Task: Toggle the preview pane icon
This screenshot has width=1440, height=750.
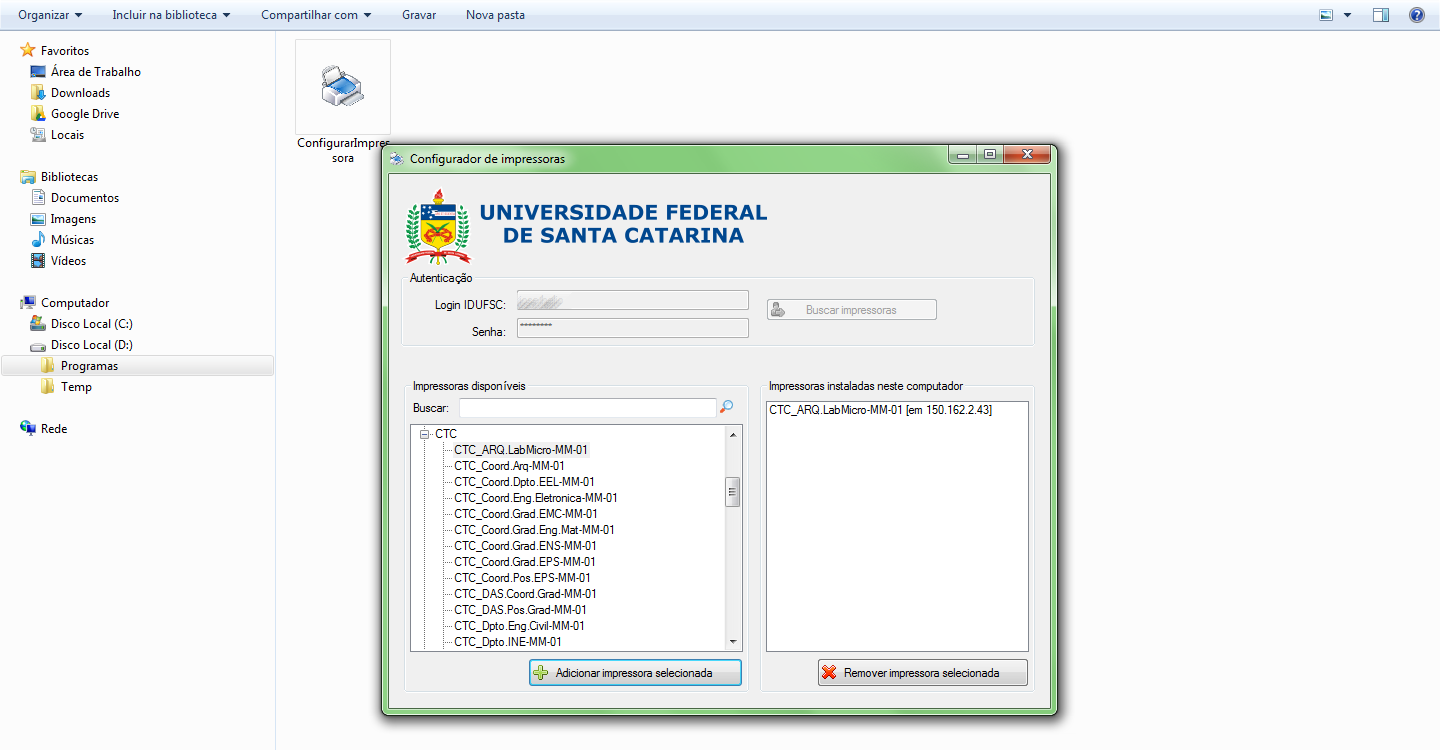Action: click(x=1381, y=15)
